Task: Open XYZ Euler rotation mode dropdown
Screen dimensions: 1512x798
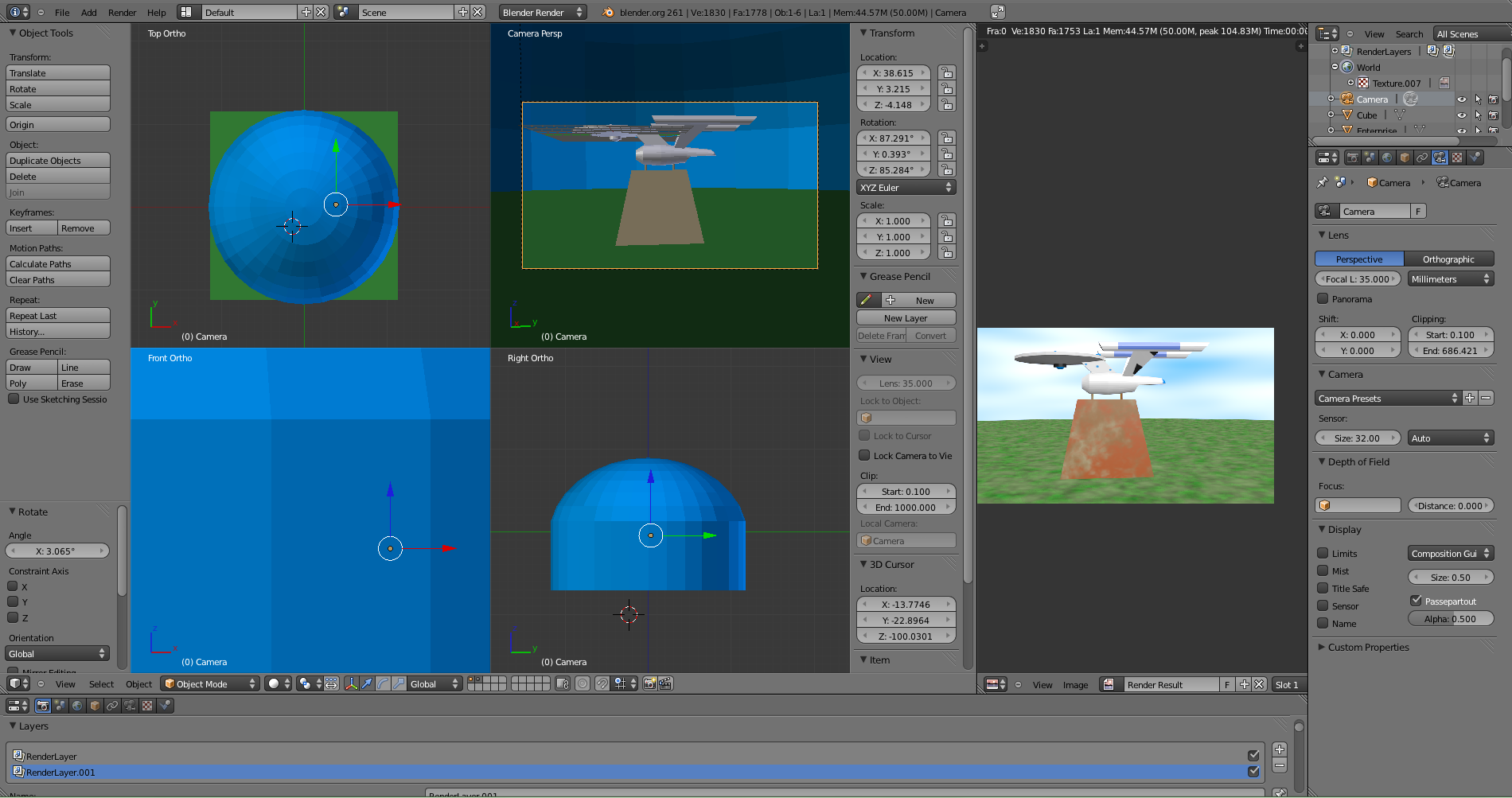Action: [x=906, y=187]
